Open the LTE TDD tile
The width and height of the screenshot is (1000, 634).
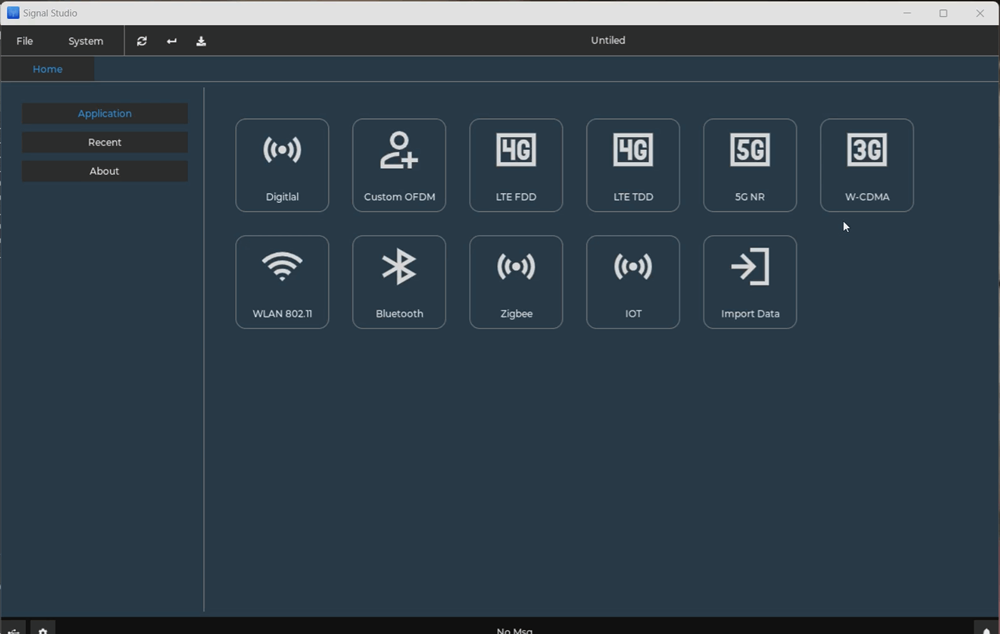[x=633, y=165]
